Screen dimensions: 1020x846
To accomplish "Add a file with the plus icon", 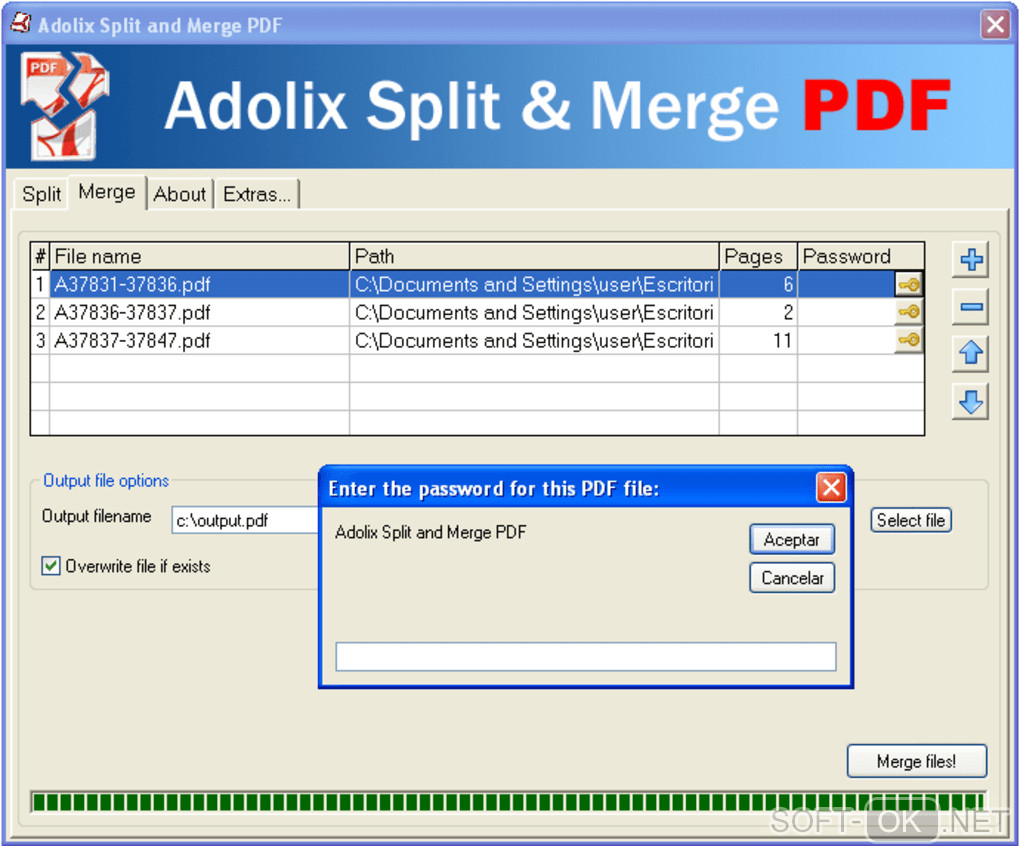I will 971,259.
